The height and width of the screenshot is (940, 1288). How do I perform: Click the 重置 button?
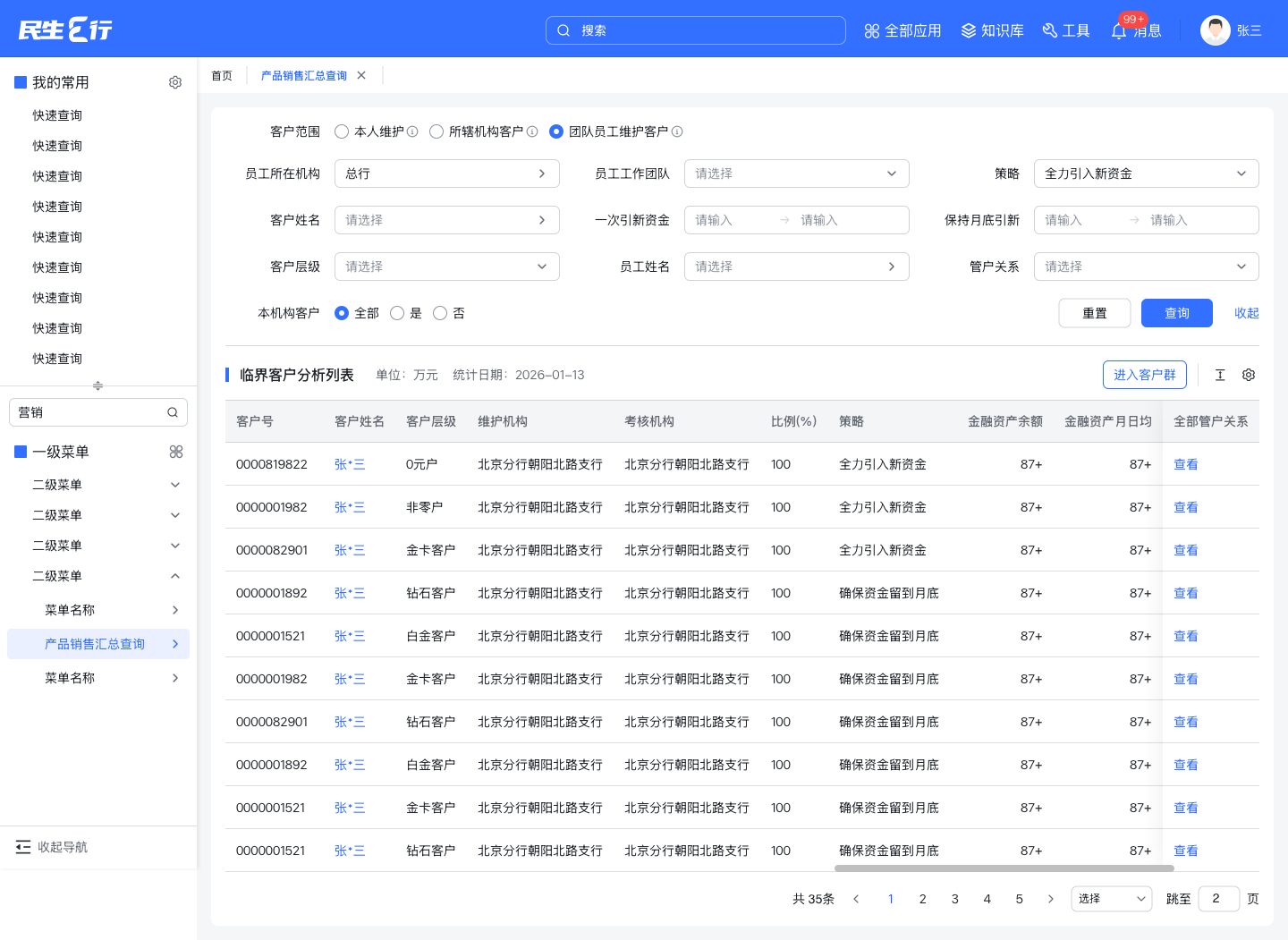[1095, 313]
